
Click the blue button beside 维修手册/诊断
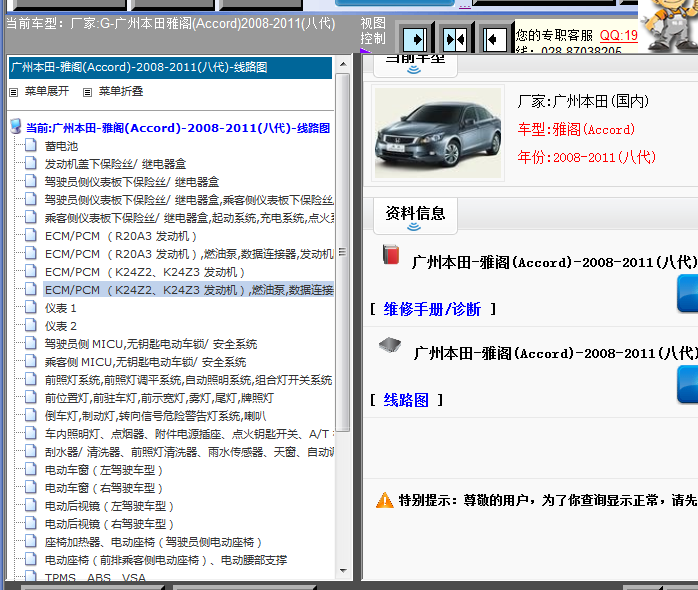tap(687, 293)
